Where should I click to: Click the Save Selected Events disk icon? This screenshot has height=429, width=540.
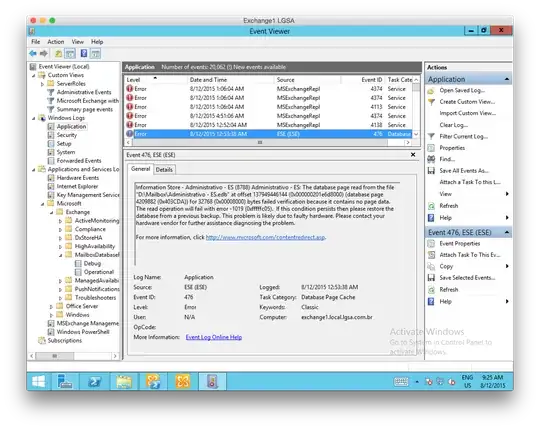click(x=431, y=278)
